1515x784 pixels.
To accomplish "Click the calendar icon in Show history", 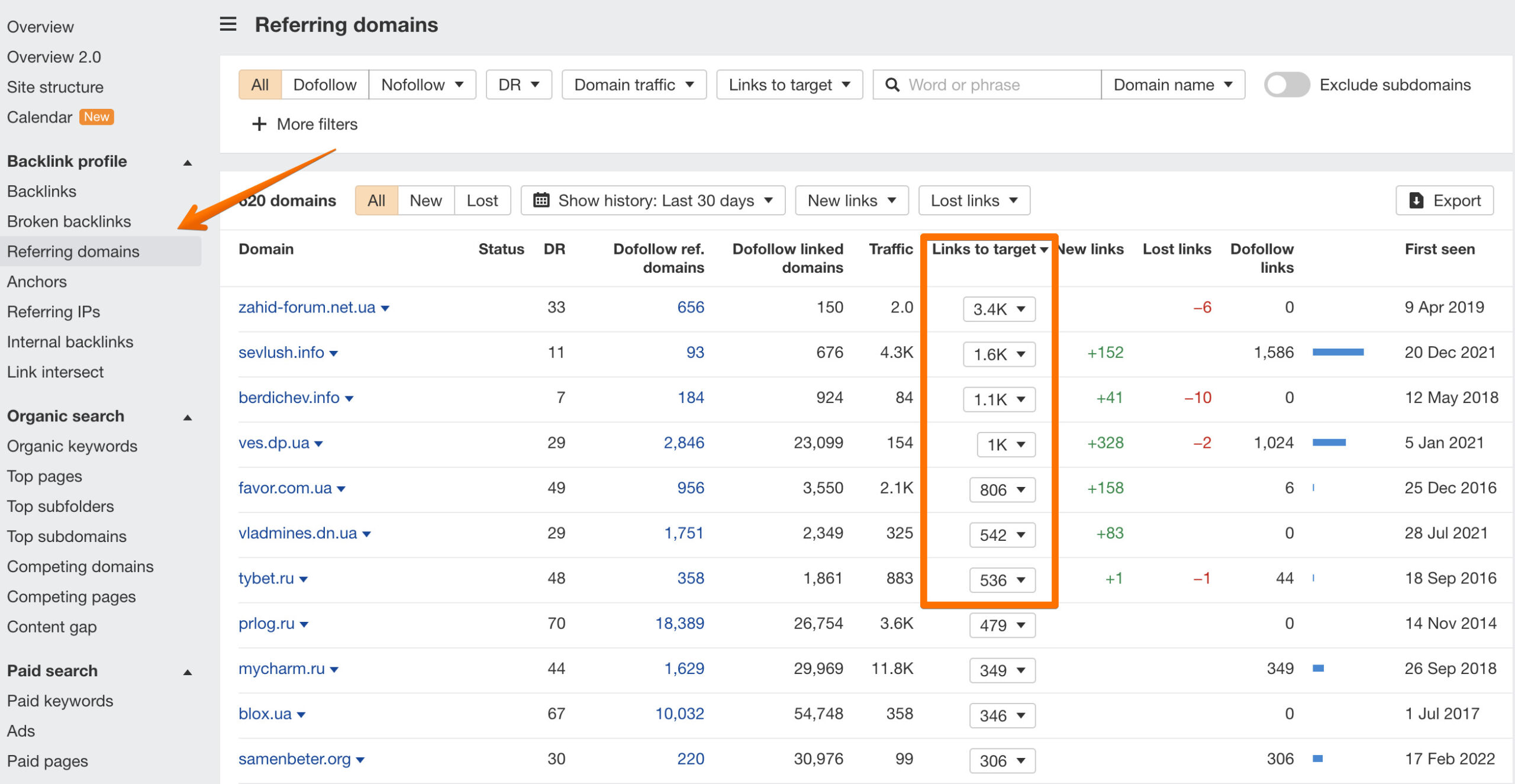I will coord(541,201).
